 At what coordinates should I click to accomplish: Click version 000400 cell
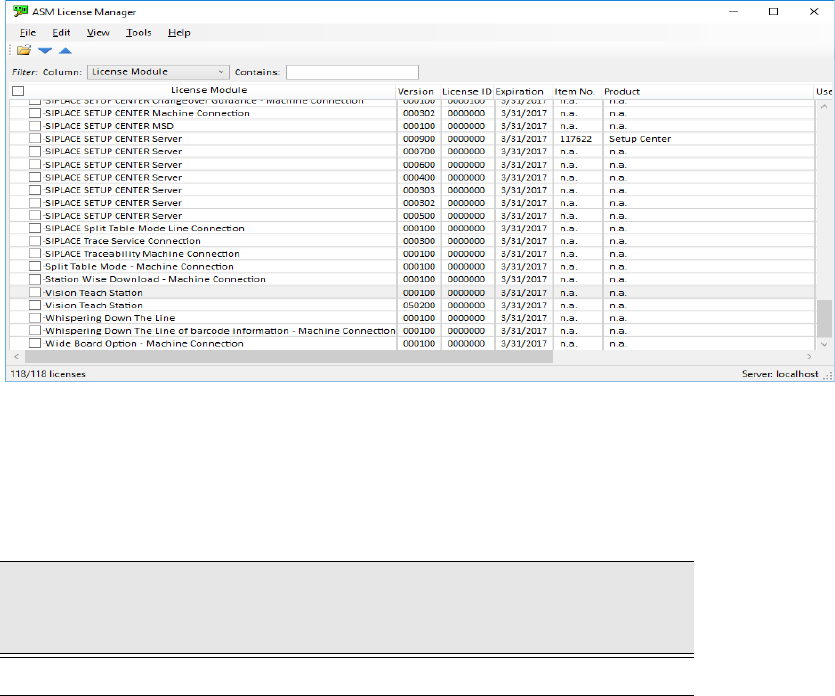coord(419,177)
